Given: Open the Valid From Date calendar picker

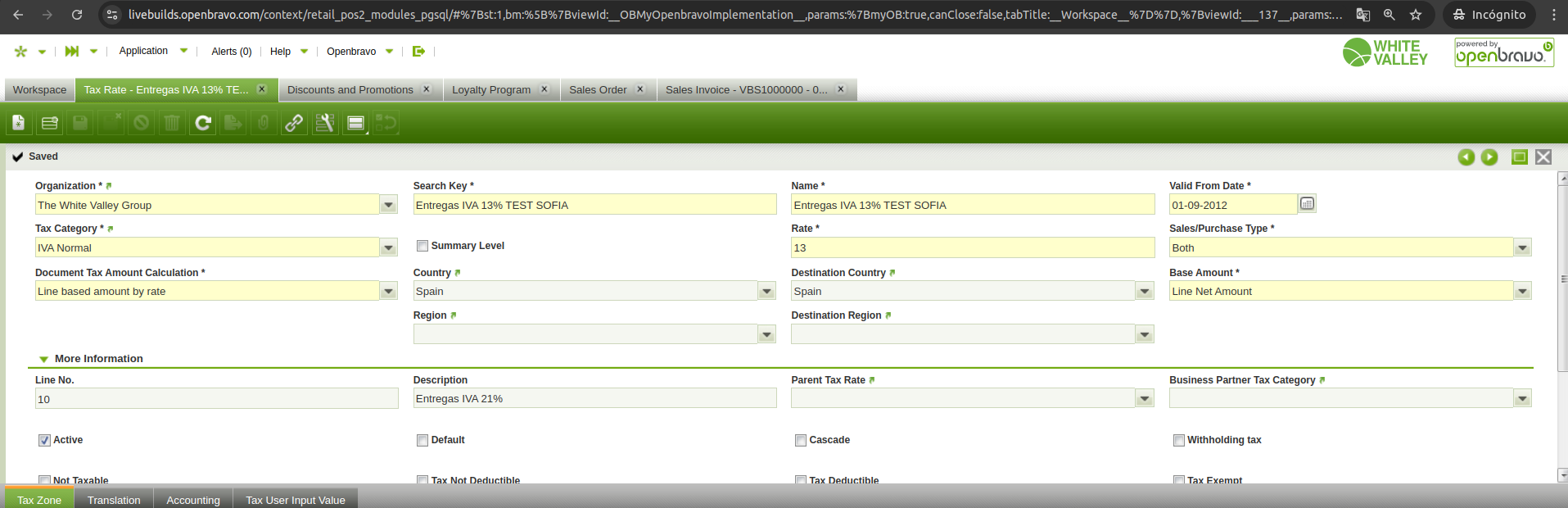Looking at the screenshot, I should 1308,204.
